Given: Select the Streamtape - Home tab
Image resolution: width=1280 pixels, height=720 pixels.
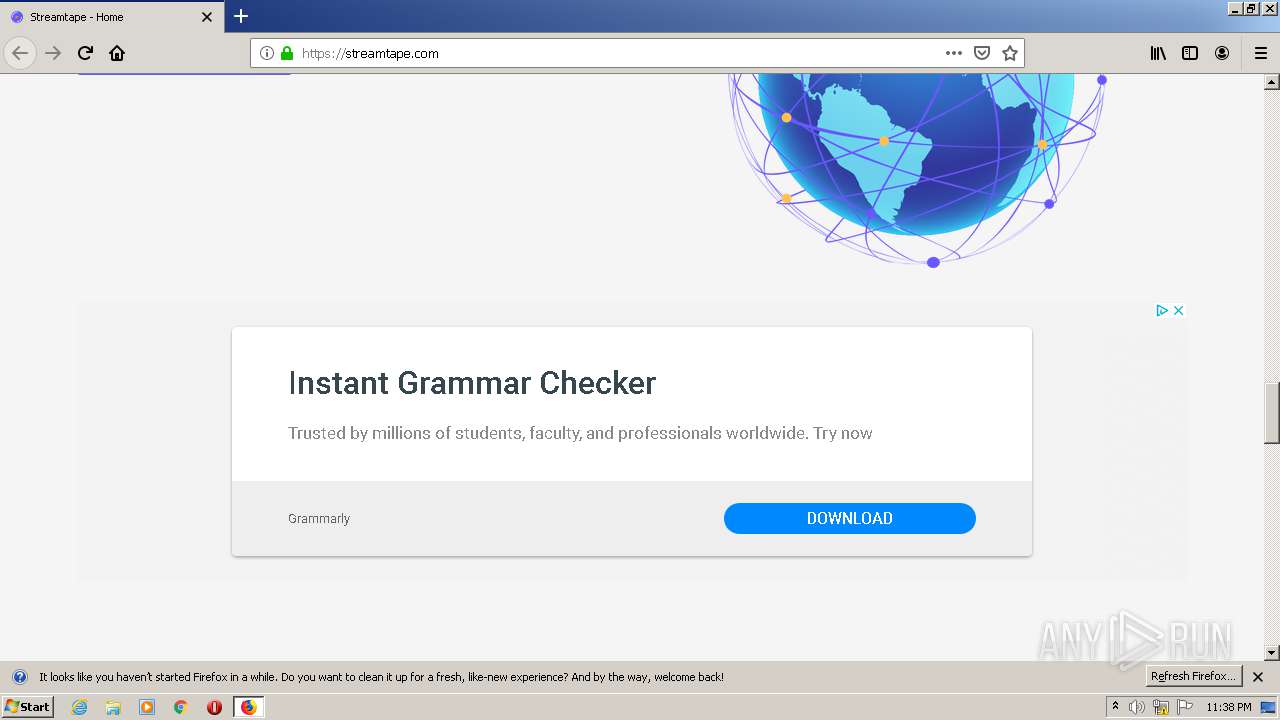Looking at the screenshot, I should coord(112,17).
